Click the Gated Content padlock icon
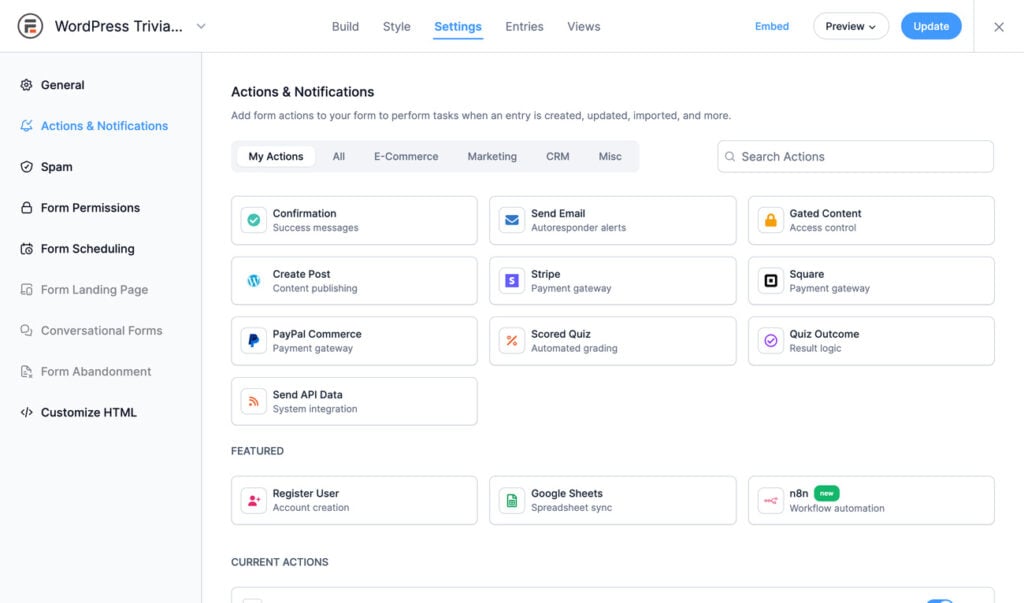The height and width of the screenshot is (603, 1024). pyautogui.click(x=771, y=220)
